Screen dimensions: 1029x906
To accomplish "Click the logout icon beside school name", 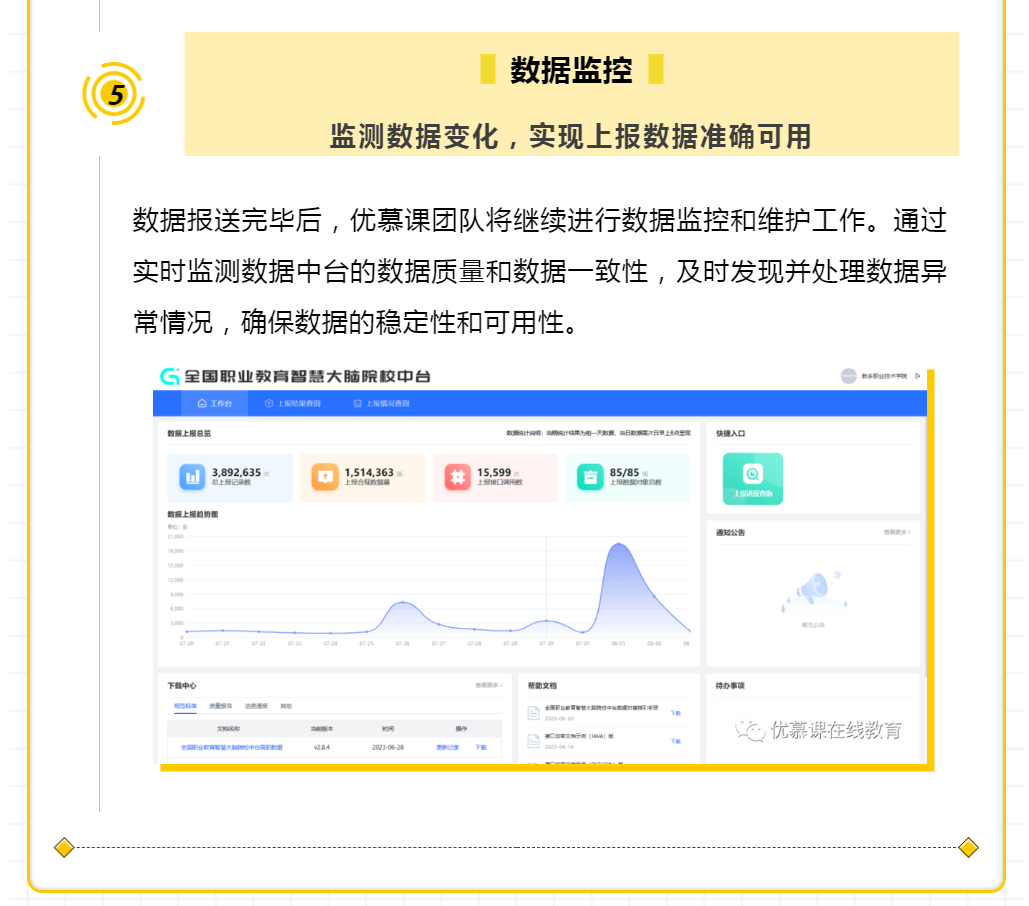I will tap(916, 376).
